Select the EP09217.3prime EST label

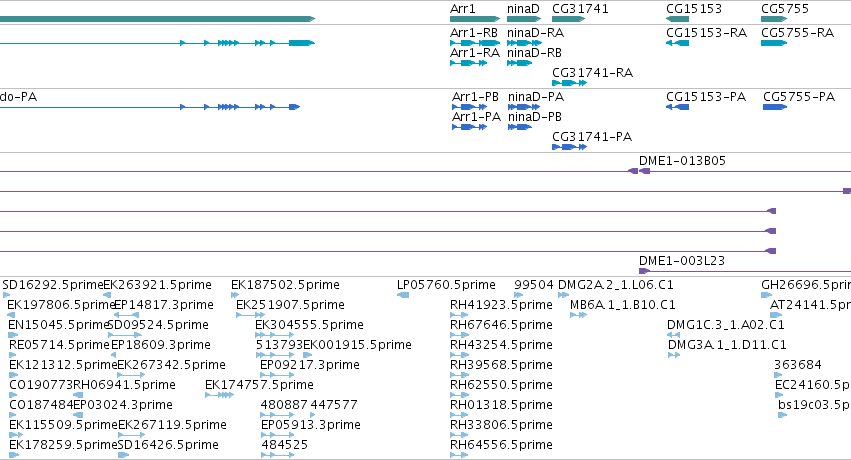[309, 365]
